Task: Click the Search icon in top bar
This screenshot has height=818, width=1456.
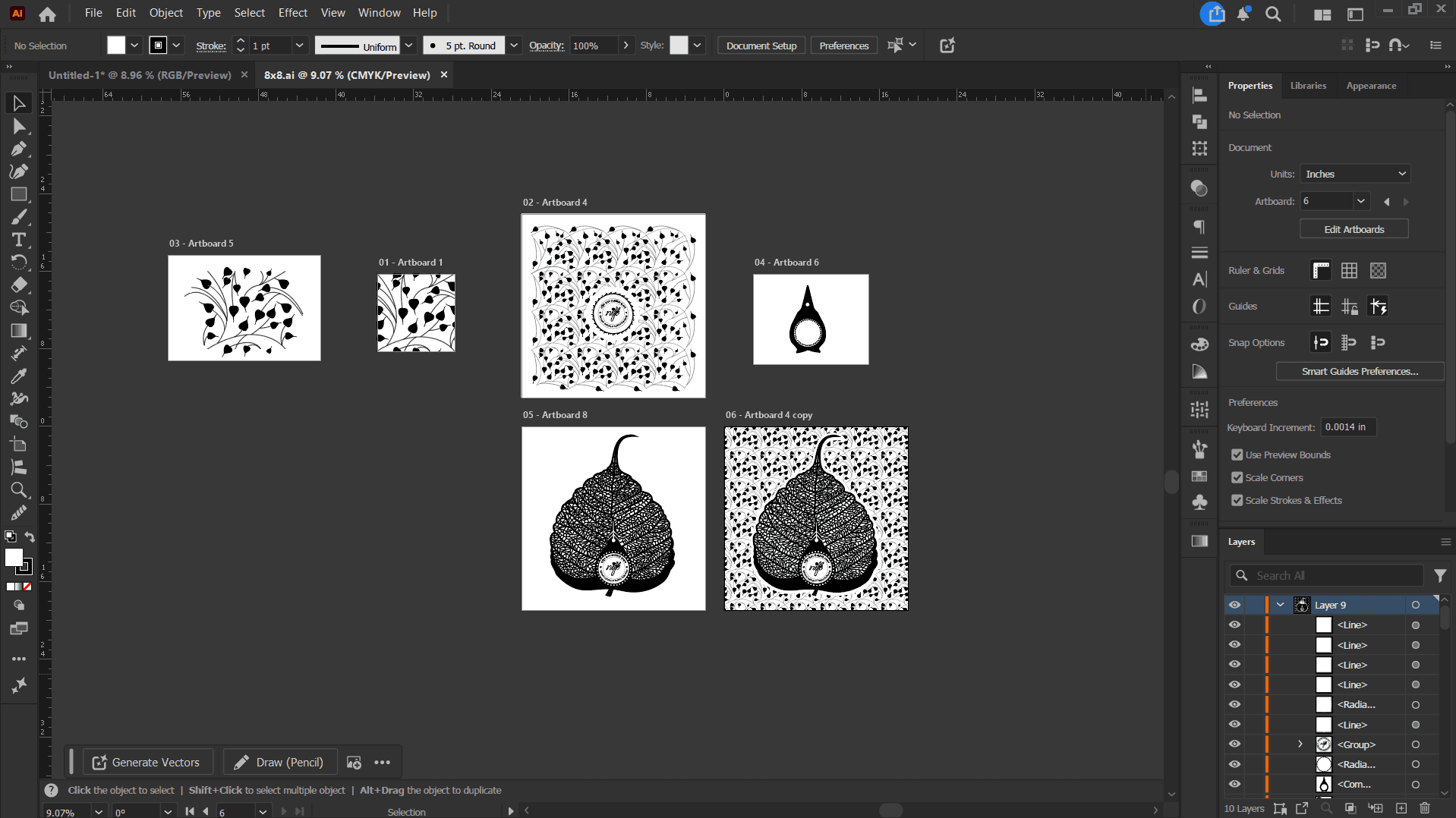Action: coord(1273,14)
